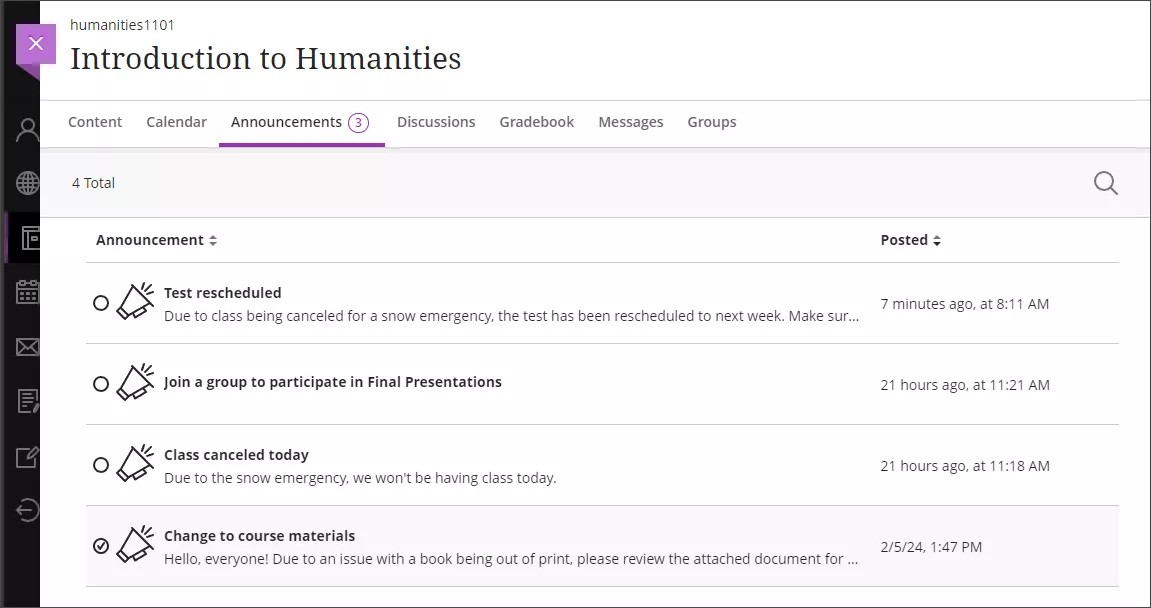Click the Introduction to Humanities course title
Image resolution: width=1151 pixels, height=608 pixels.
pos(265,58)
